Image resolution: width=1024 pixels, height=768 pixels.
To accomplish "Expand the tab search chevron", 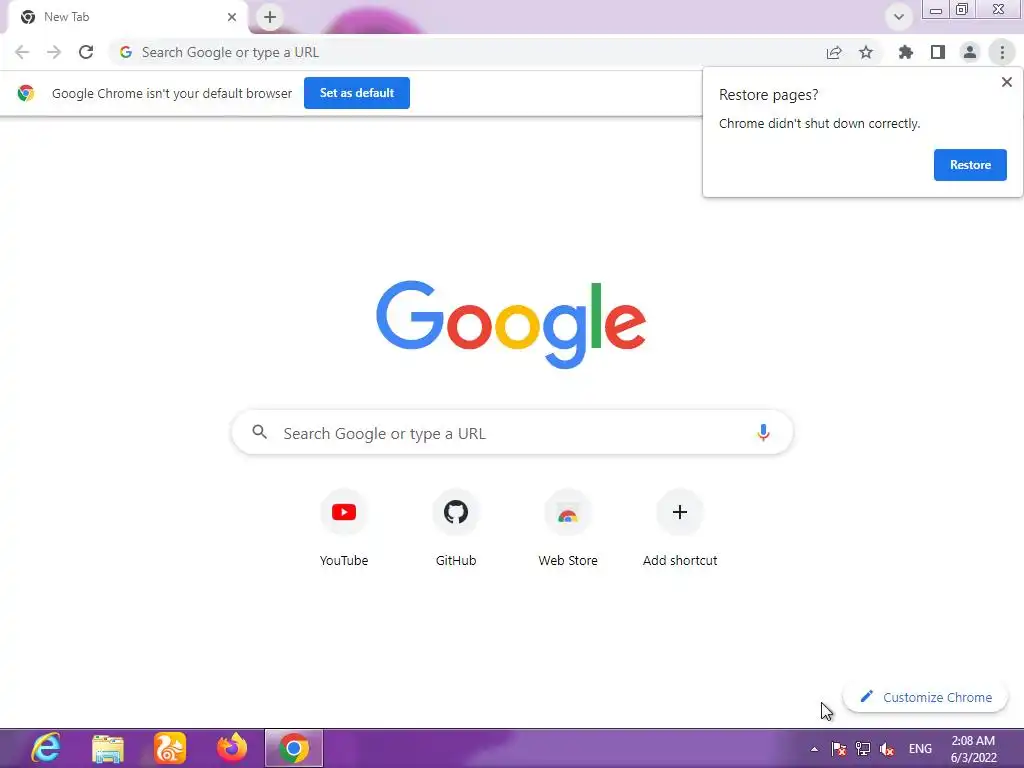I will tap(899, 17).
